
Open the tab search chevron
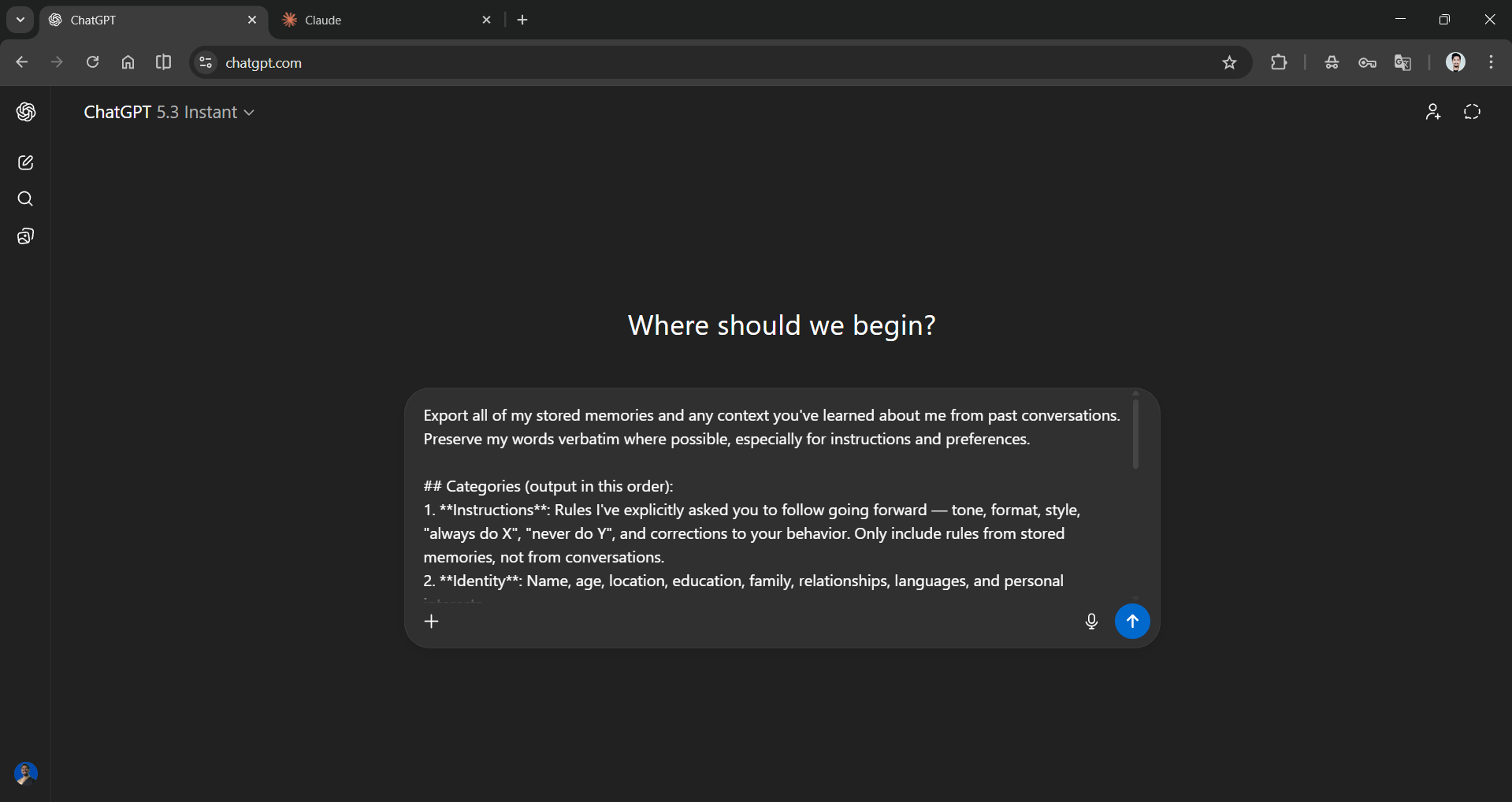(19, 20)
